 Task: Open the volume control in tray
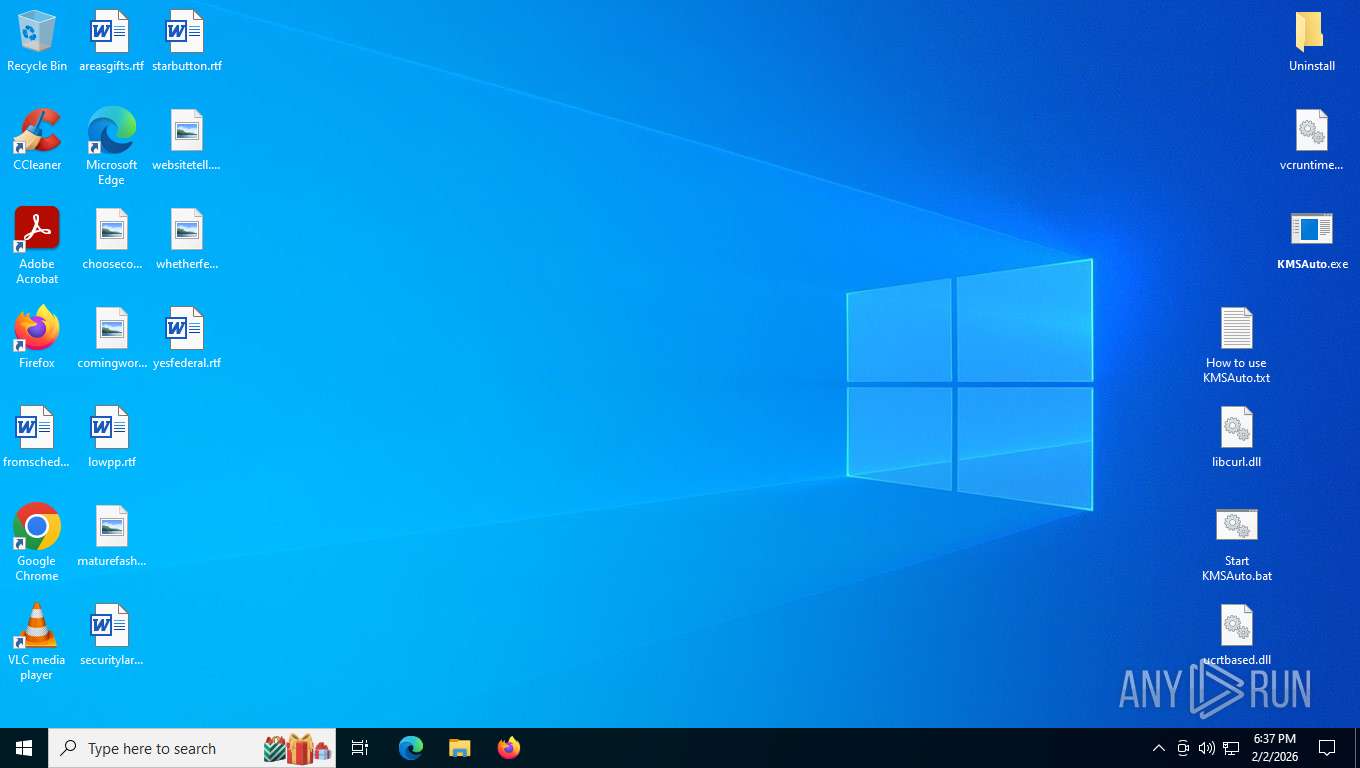coord(1207,748)
